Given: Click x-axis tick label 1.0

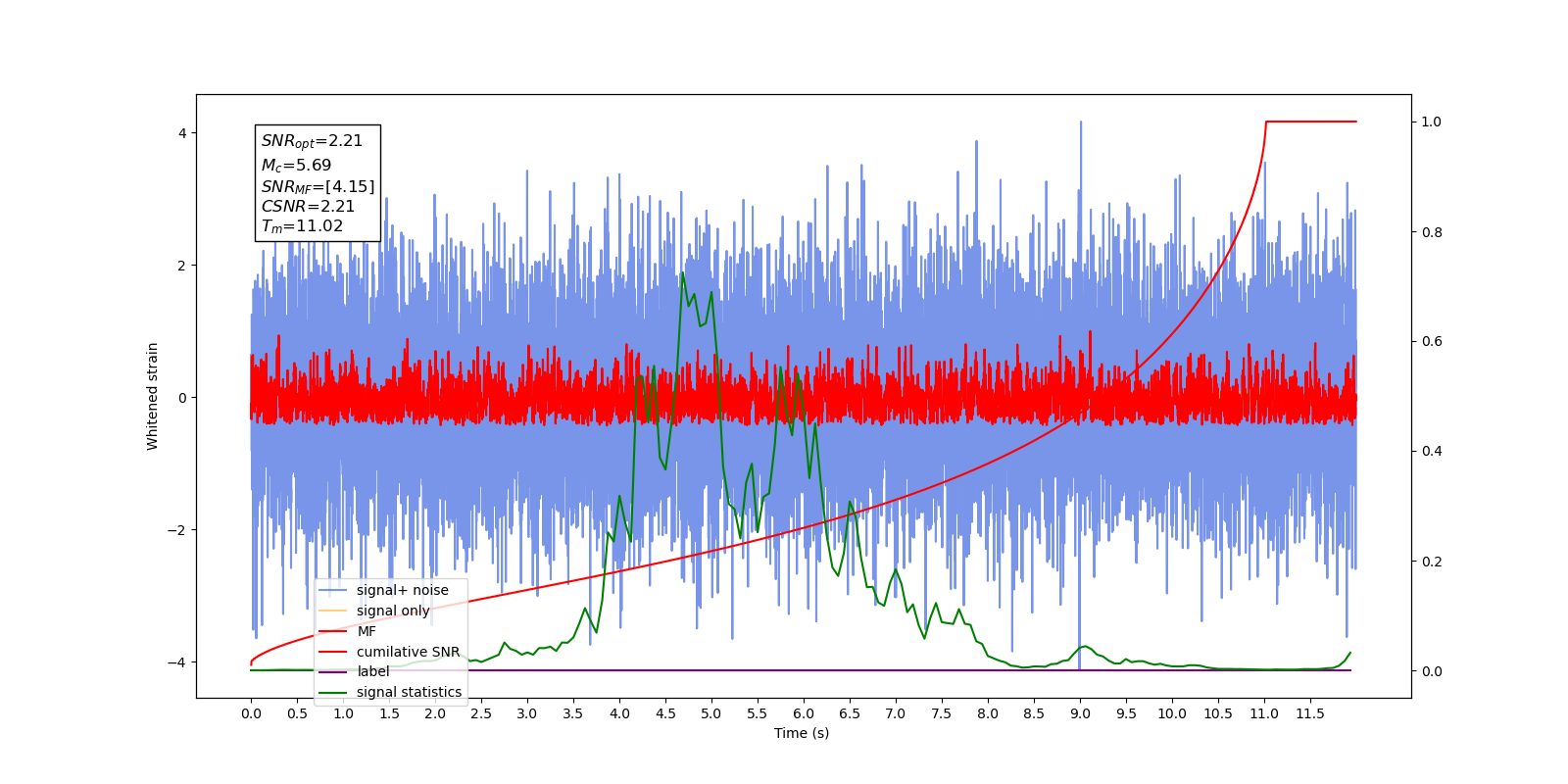Looking at the screenshot, I should 343,713.
